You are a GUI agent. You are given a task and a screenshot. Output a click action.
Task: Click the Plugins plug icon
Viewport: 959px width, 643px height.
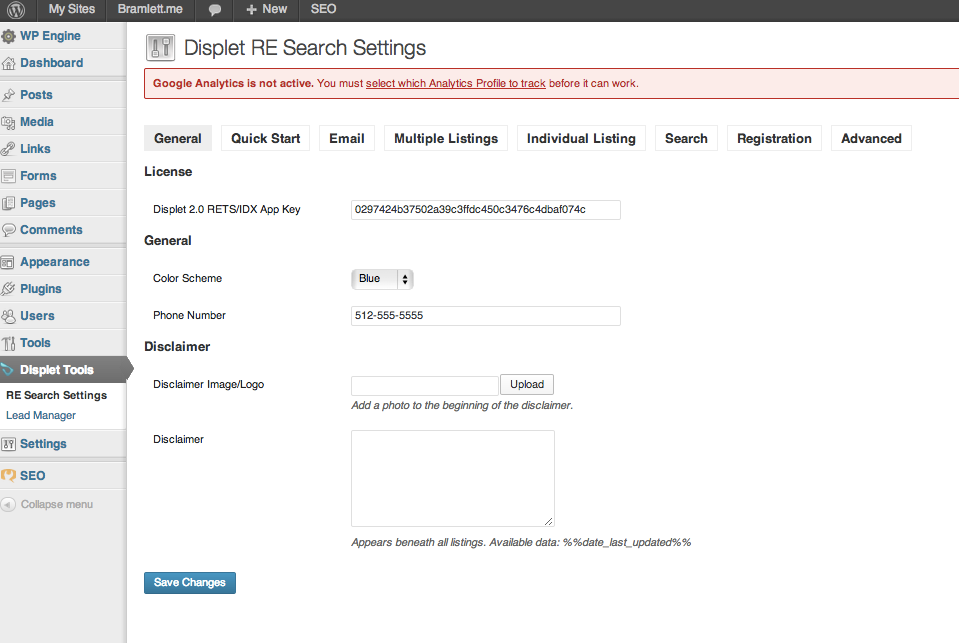(x=9, y=289)
